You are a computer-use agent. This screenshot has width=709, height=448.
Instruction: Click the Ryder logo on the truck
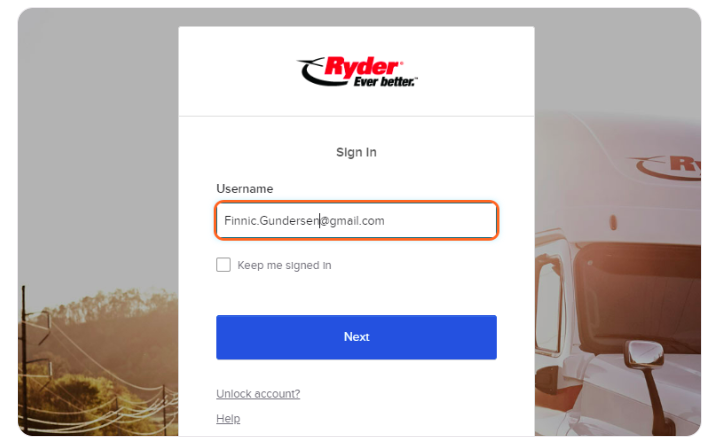click(x=668, y=167)
